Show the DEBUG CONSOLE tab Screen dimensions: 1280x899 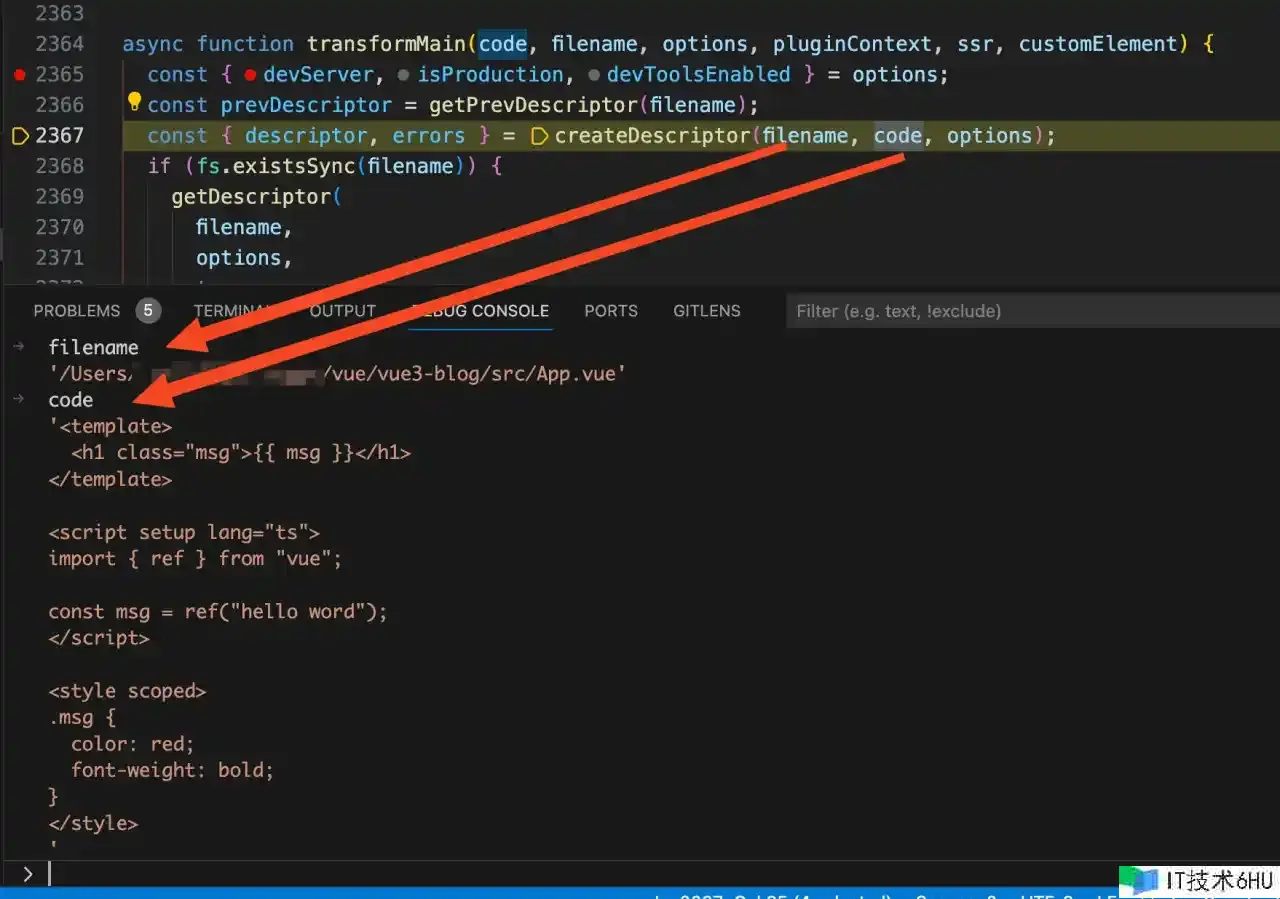pyautogui.click(x=481, y=311)
